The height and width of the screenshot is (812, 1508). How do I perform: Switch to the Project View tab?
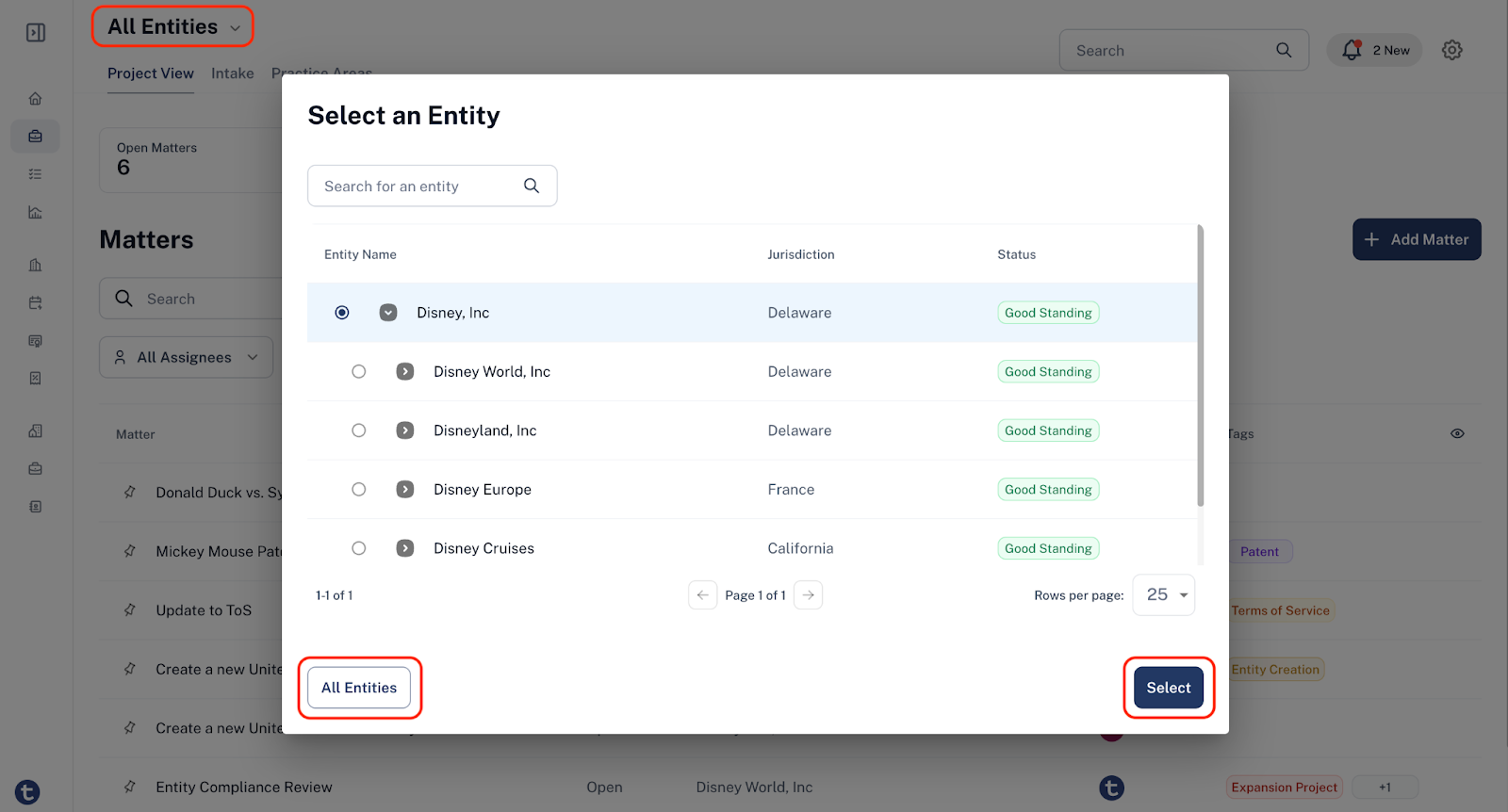pos(151,73)
